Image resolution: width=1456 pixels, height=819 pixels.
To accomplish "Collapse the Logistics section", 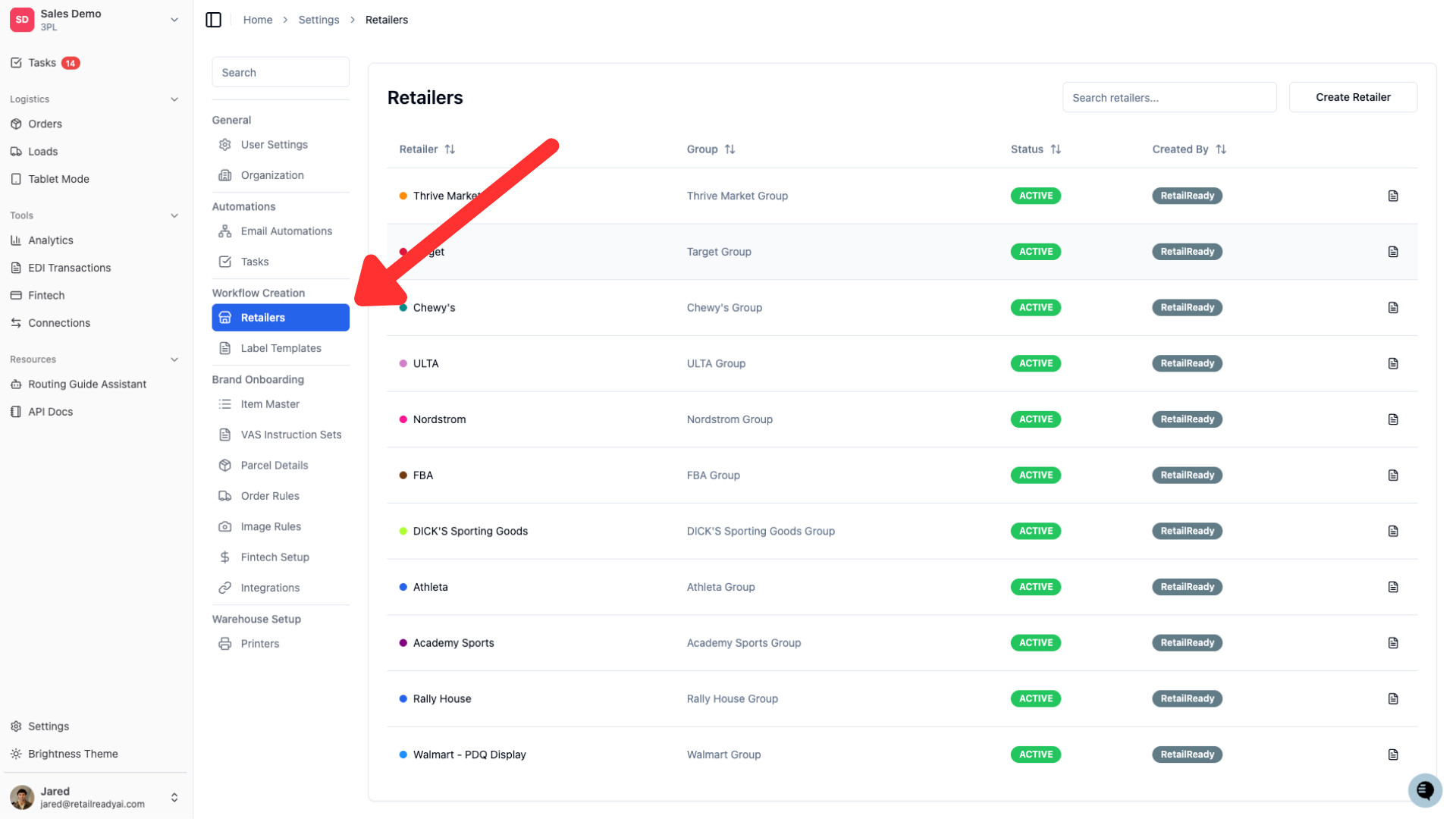I will point(174,99).
